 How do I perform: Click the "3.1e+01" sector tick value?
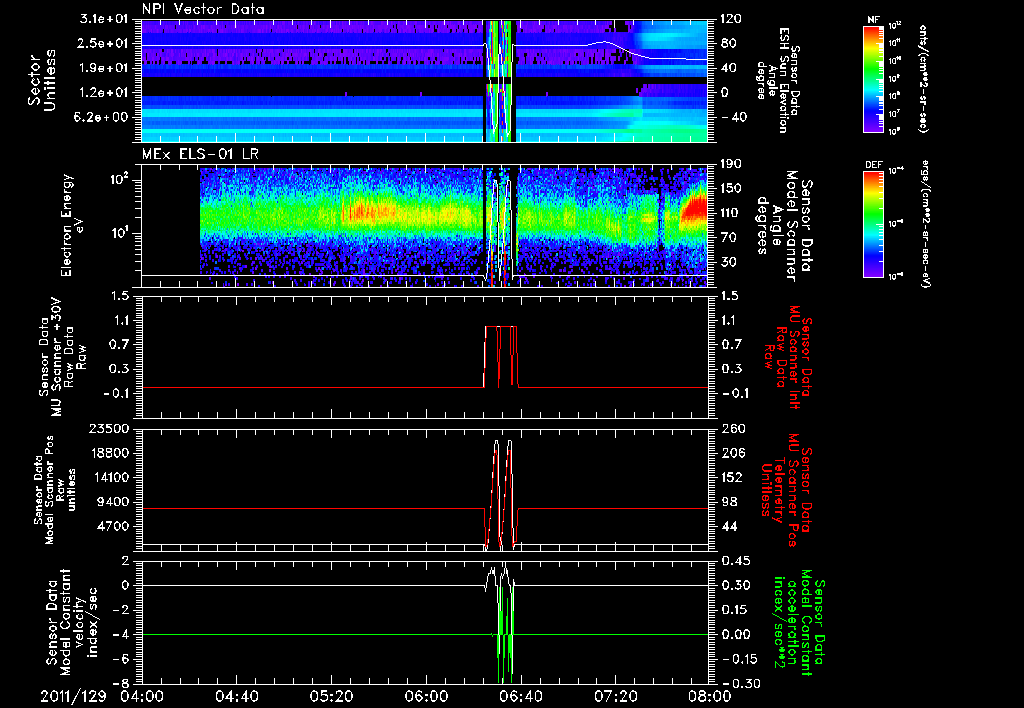pyautogui.click(x=103, y=20)
